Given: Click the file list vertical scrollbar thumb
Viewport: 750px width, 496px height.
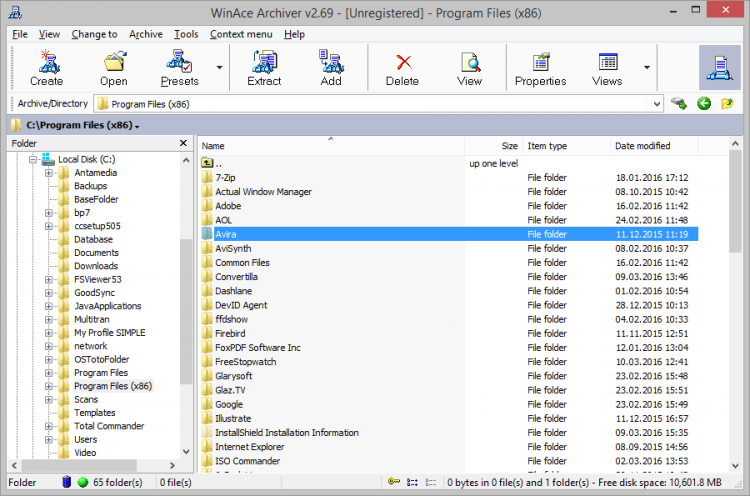Looking at the screenshot, I should (735, 201).
